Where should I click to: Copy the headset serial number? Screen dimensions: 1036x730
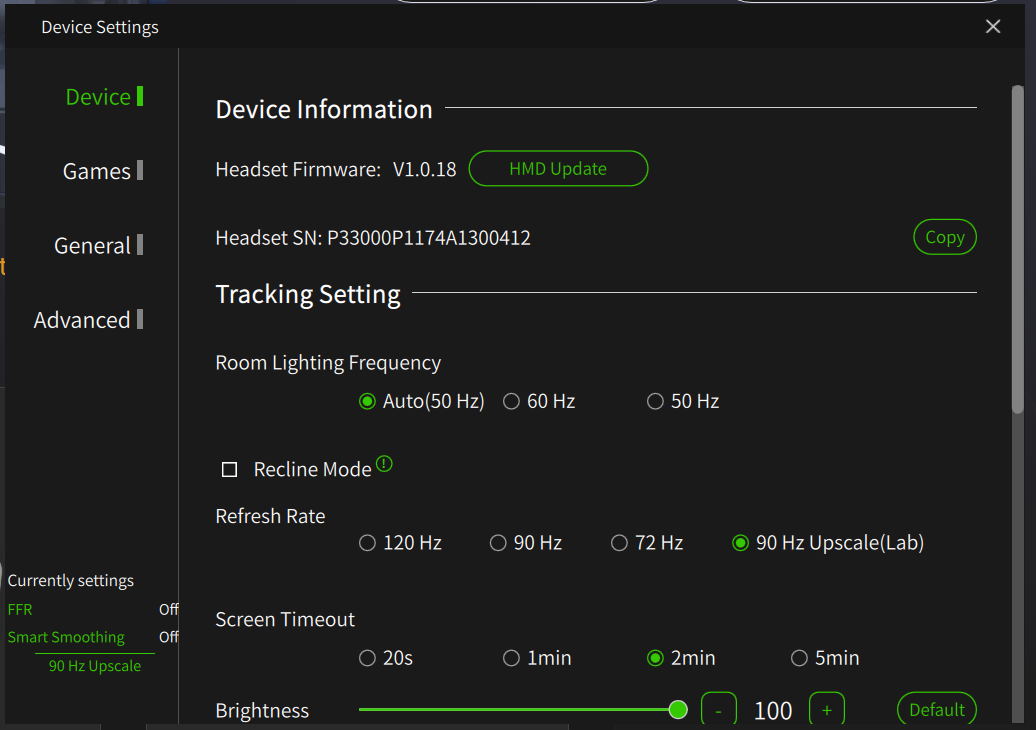pyautogui.click(x=944, y=237)
